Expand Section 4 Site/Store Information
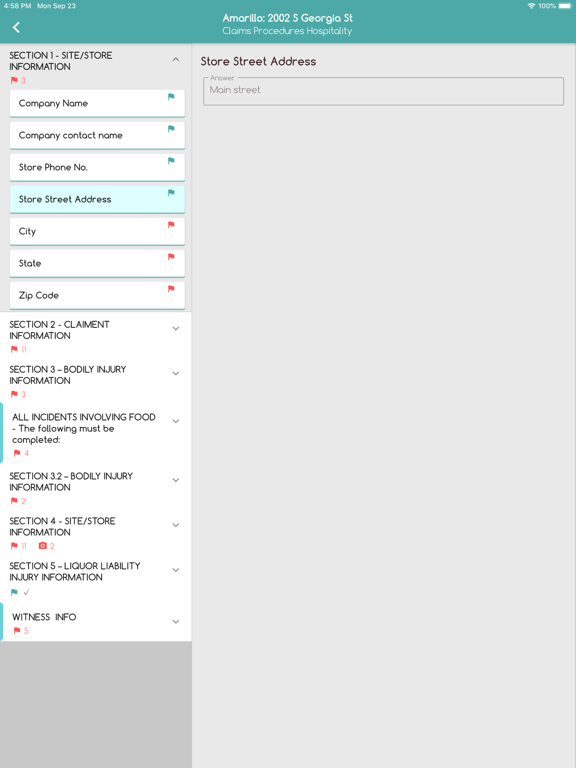This screenshot has width=576, height=768. [175, 525]
